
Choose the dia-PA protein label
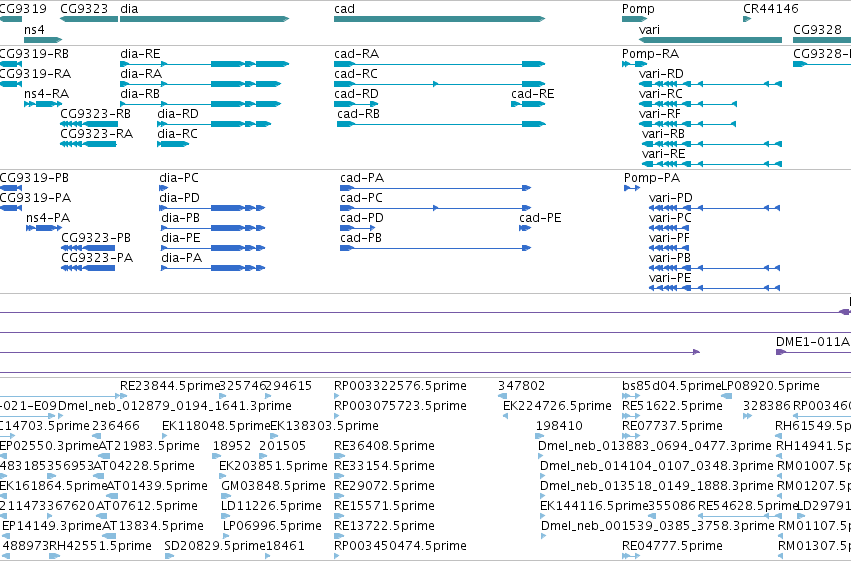181,258
